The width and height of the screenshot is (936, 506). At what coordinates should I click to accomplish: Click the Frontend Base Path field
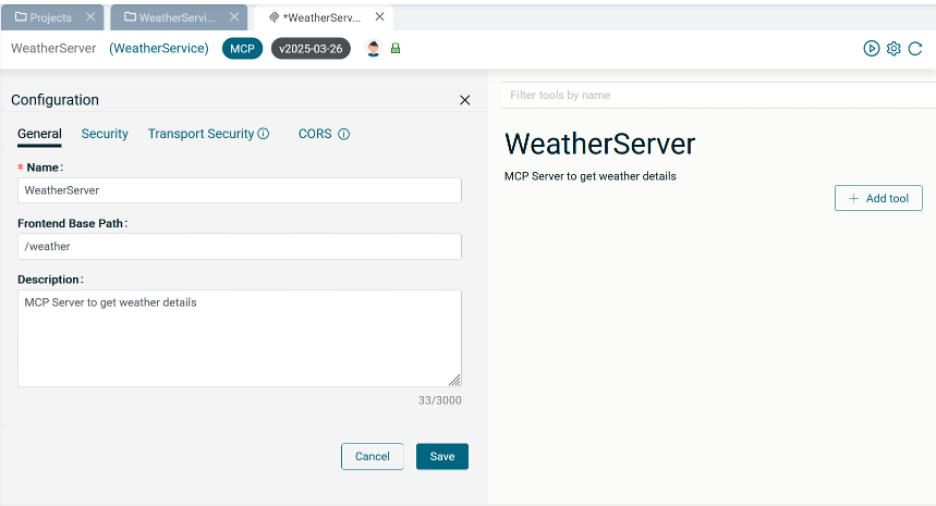[239, 246]
